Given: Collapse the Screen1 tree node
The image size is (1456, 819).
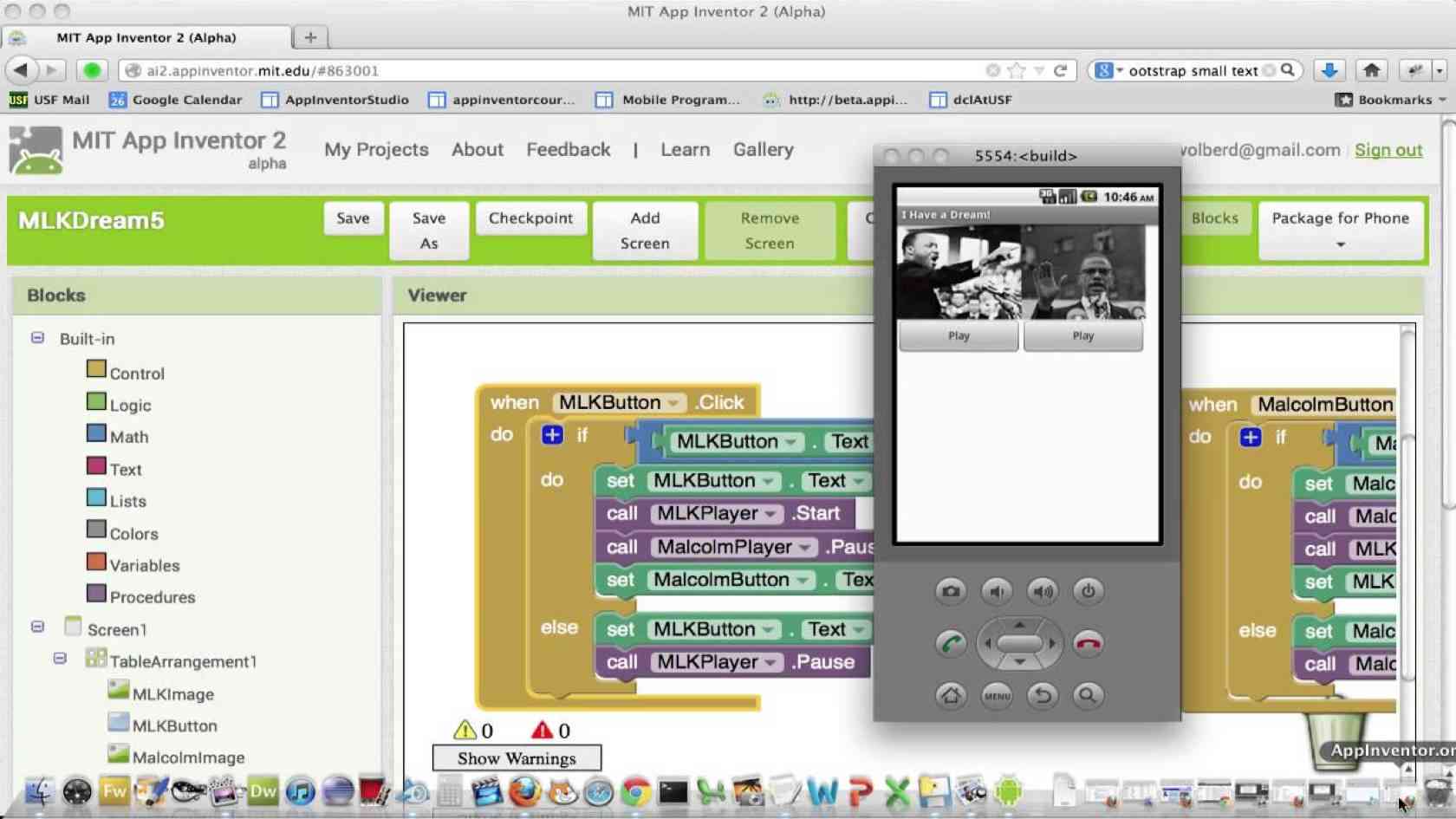Looking at the screenshot, I should tap(37, 626).
